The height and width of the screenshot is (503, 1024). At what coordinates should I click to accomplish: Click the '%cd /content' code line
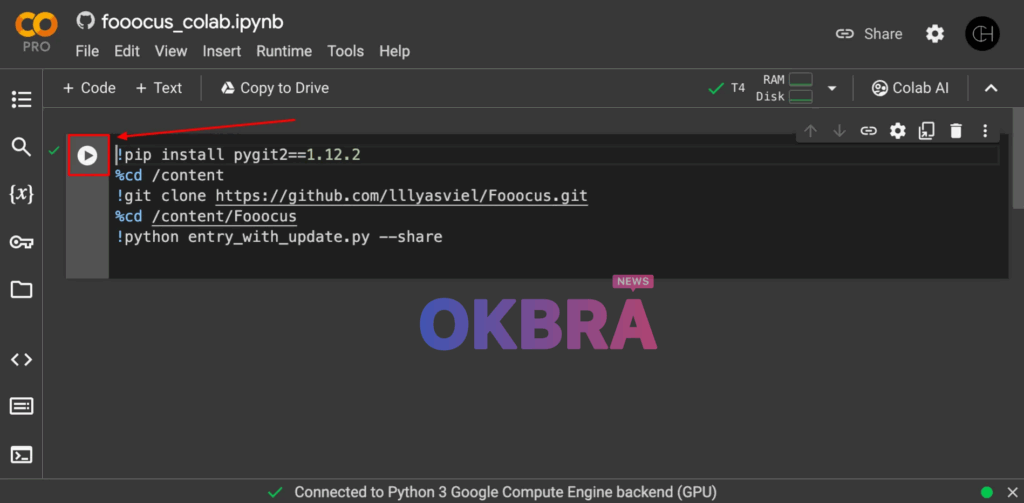tap(170, 175)
